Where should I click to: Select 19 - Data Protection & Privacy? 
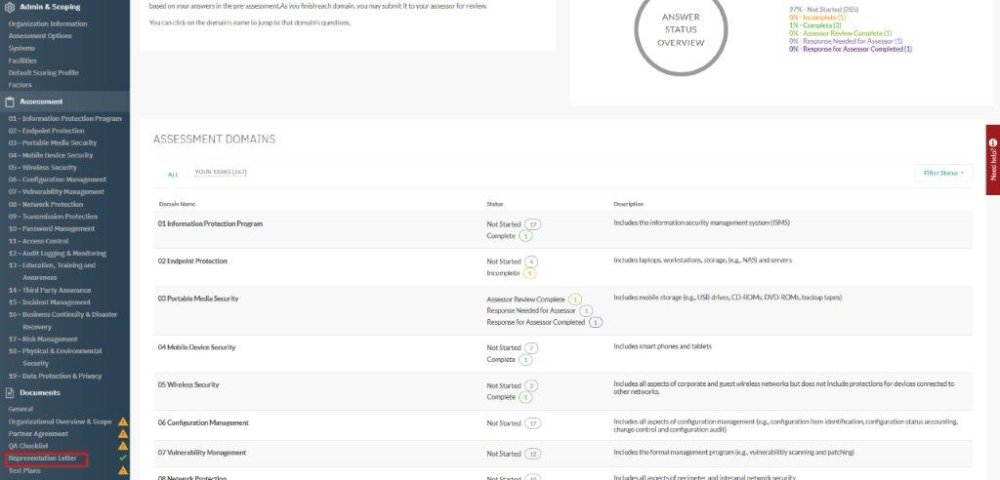[x=55, y=375]
